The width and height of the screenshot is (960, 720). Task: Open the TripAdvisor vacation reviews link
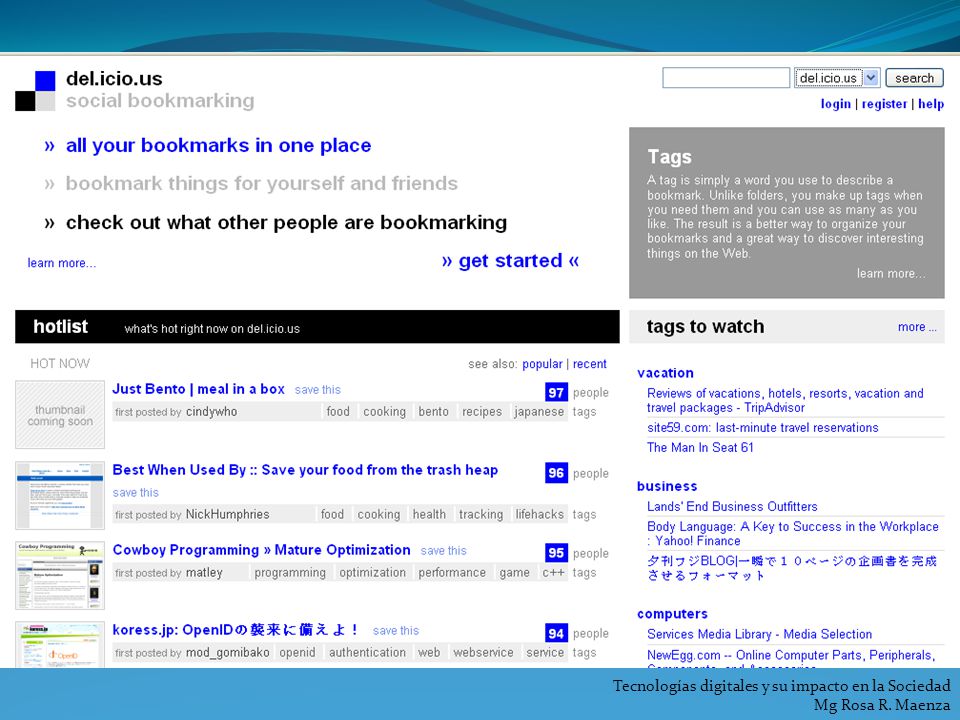coord(785,400)
